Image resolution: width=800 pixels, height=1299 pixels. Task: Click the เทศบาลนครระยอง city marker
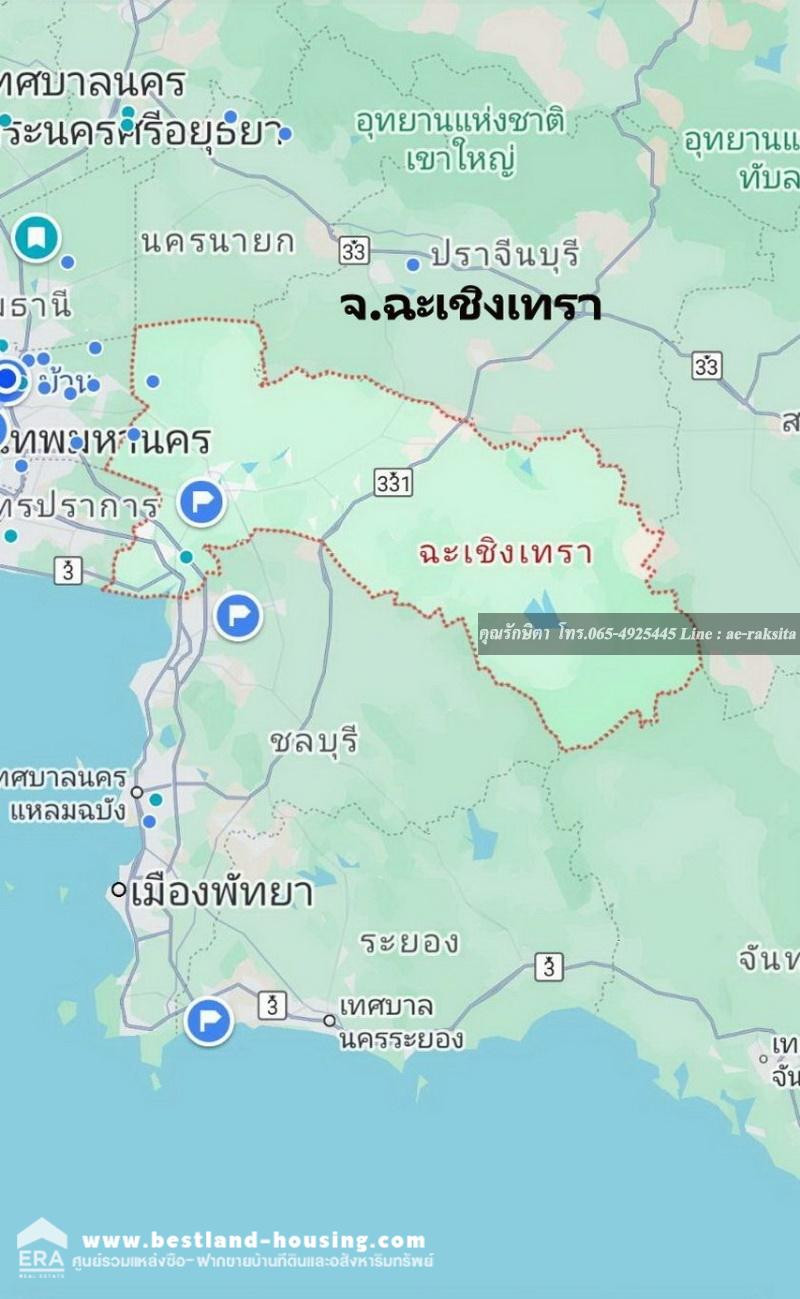click(x=329, y=1021)
